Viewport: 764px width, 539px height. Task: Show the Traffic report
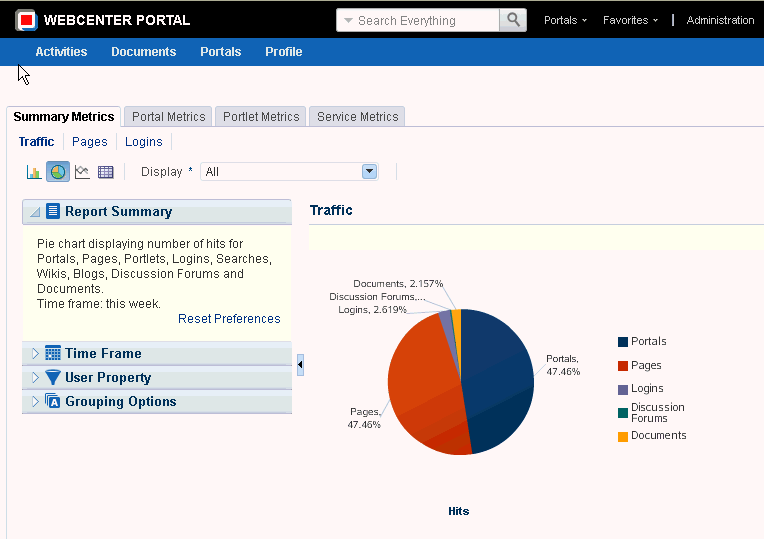click(36, 141)
